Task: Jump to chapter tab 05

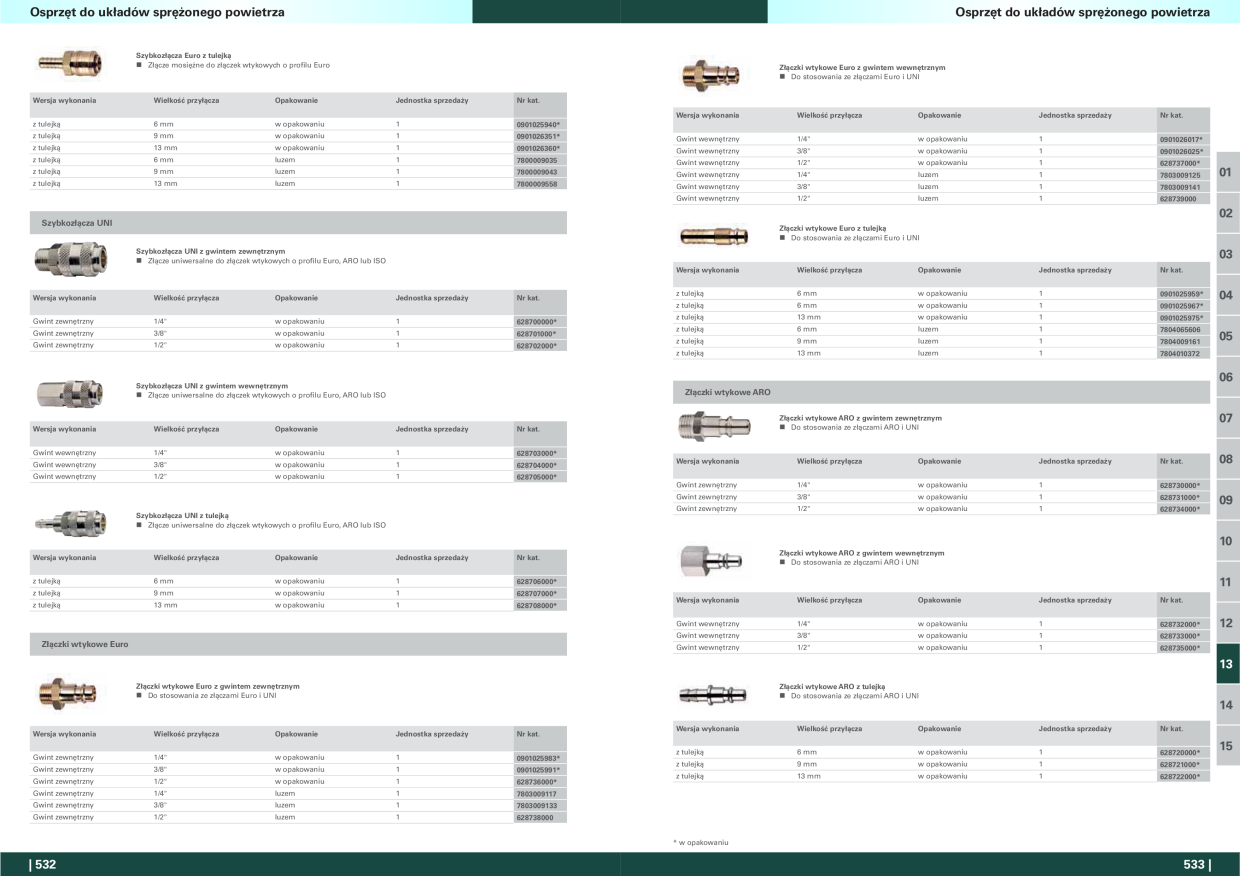Action: (1228, 336)
